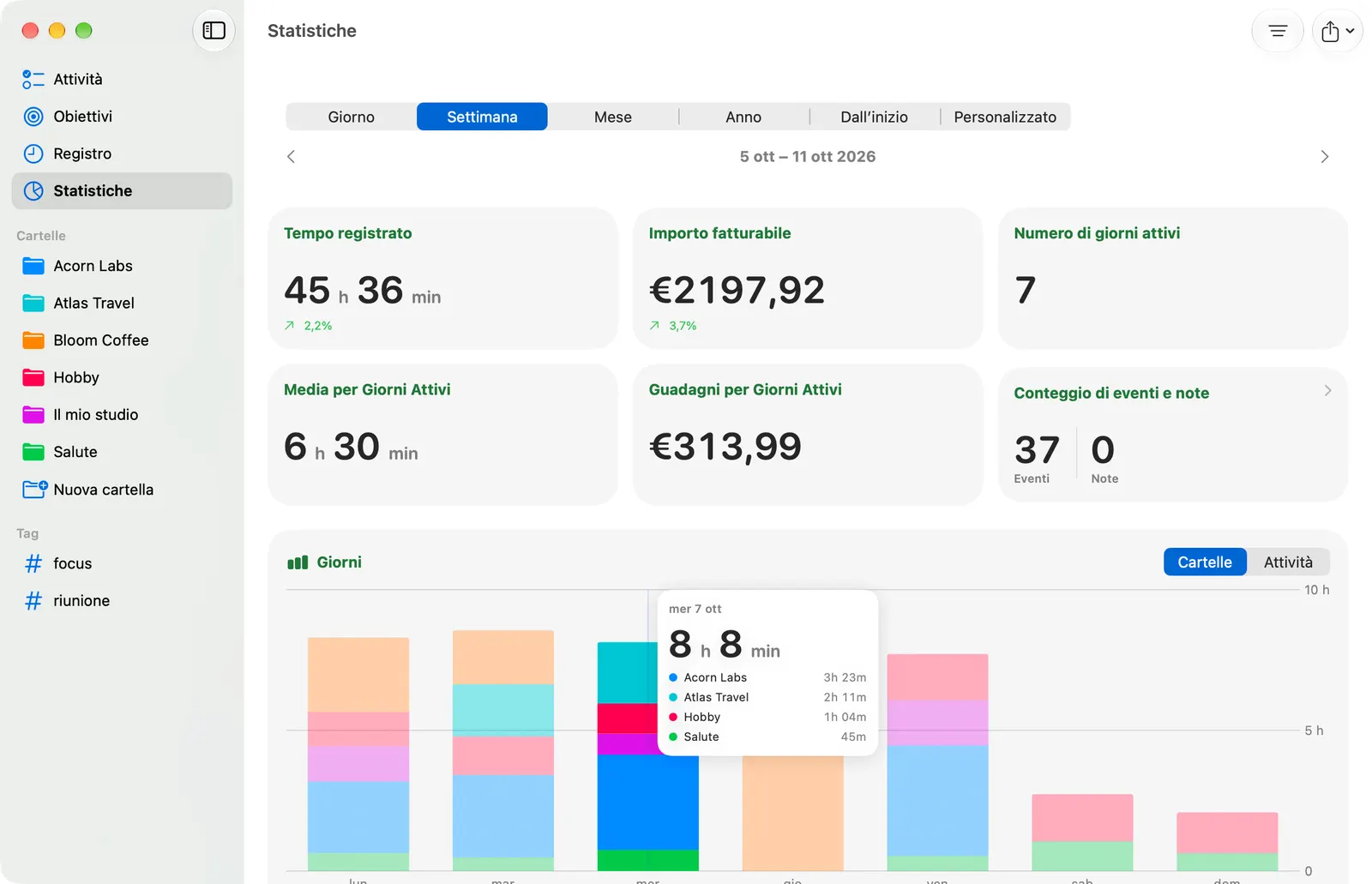The height and width of the screenshot is (884, 1372).
Task: Click the Registro clock icon
Action: 33,153
